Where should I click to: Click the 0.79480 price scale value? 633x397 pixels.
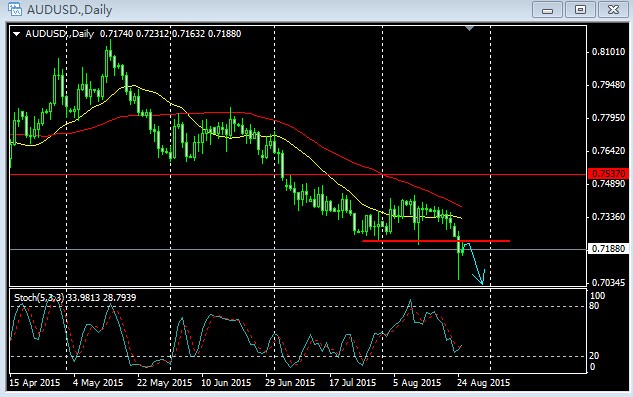click(608, 85)
